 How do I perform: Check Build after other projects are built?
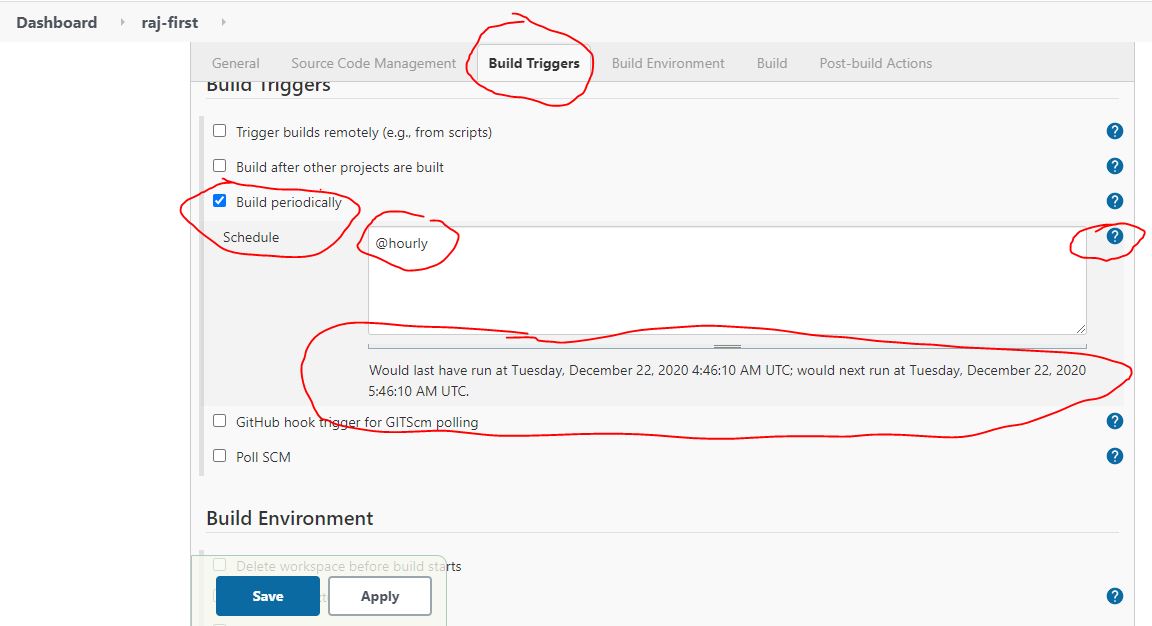point(220,166)
